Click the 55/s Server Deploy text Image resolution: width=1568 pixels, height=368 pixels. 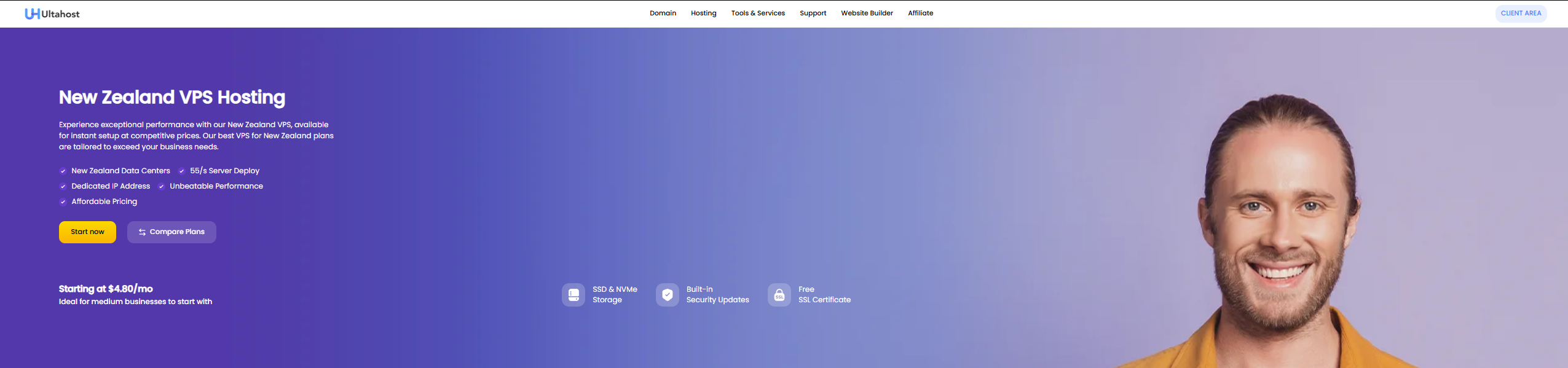click(x=224, y=171)
